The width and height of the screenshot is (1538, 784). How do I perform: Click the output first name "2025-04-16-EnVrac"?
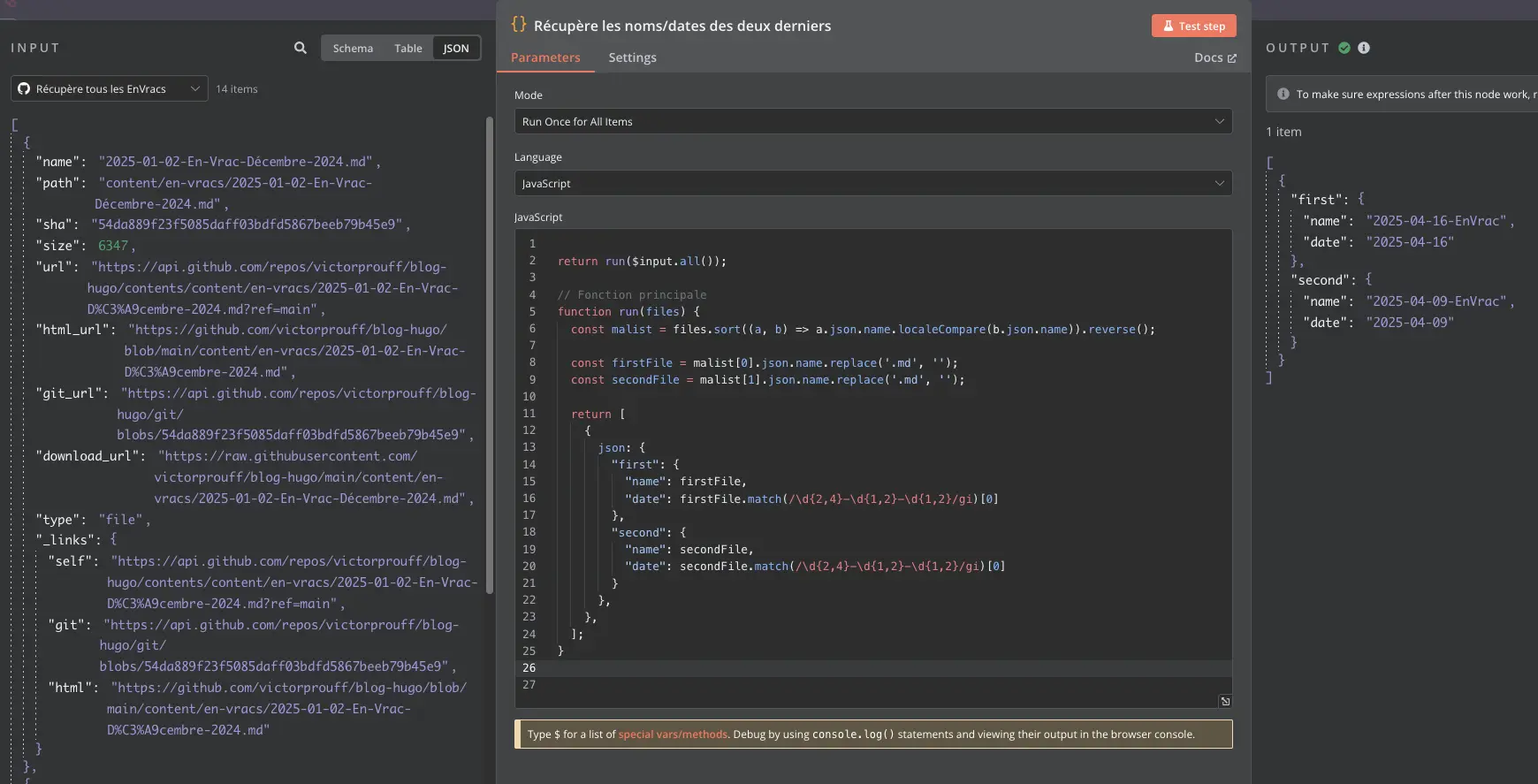point(1436,221)
